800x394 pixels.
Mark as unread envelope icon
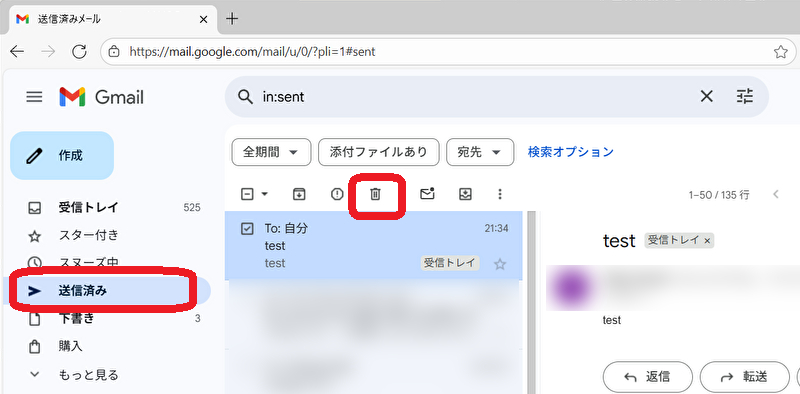(427, 194)
